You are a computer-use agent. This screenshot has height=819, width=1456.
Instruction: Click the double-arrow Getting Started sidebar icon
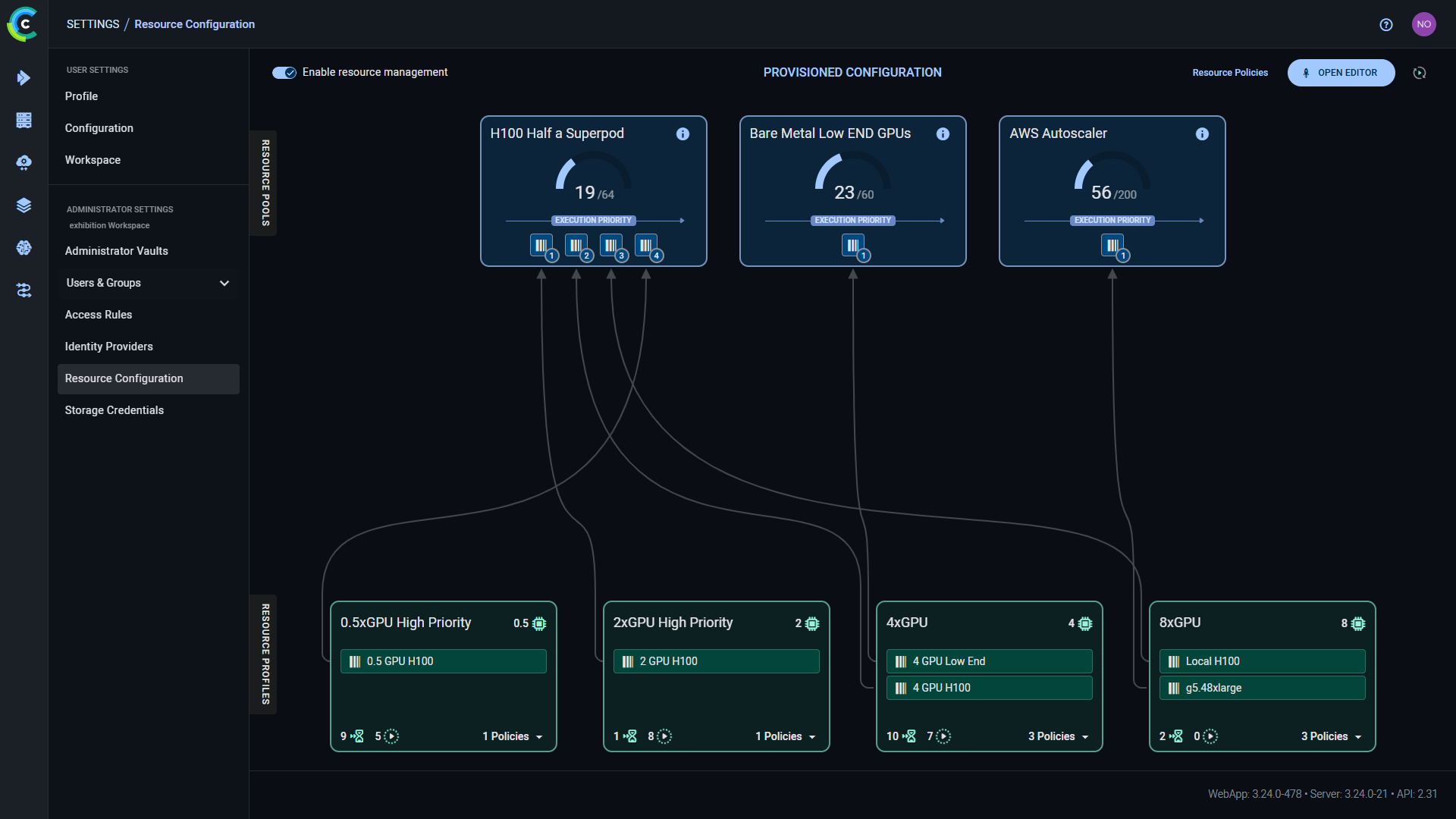coord(24,77)
